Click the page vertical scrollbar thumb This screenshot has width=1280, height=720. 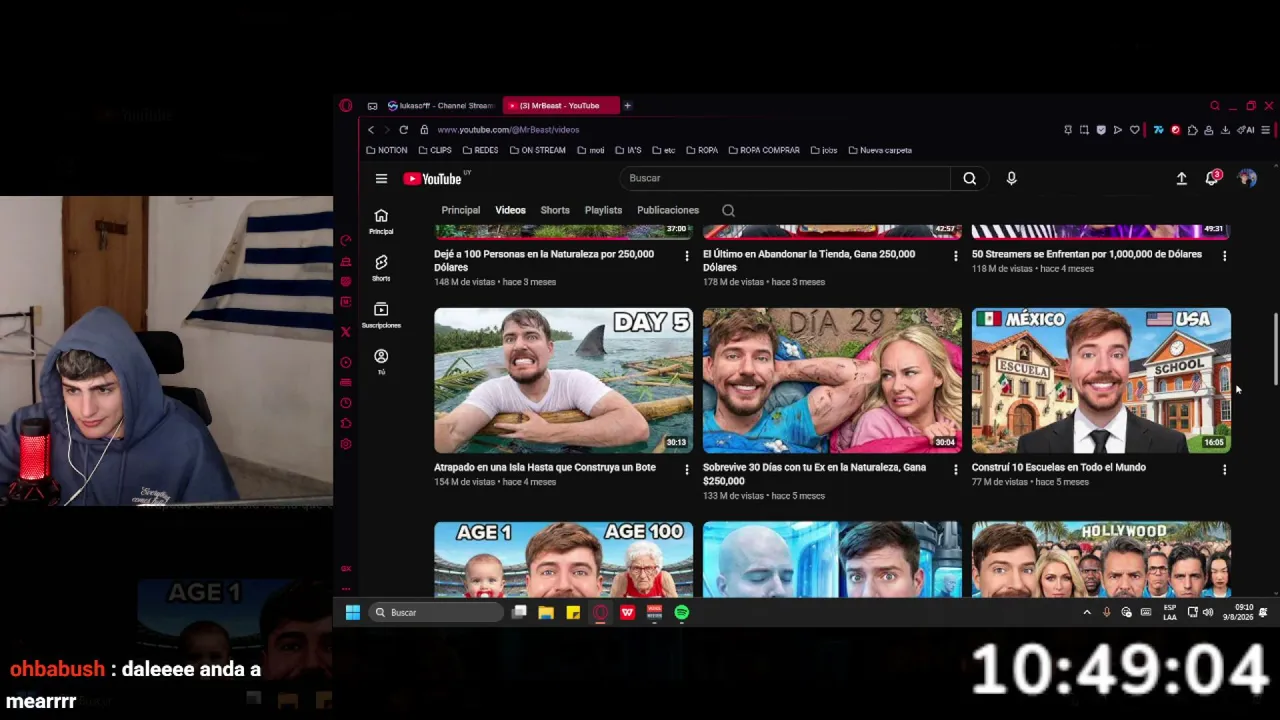1274,349
